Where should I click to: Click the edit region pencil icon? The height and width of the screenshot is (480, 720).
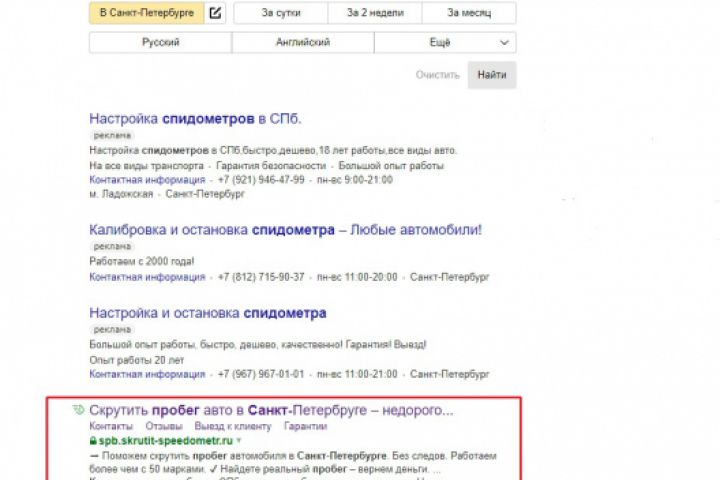click(215, 13)
